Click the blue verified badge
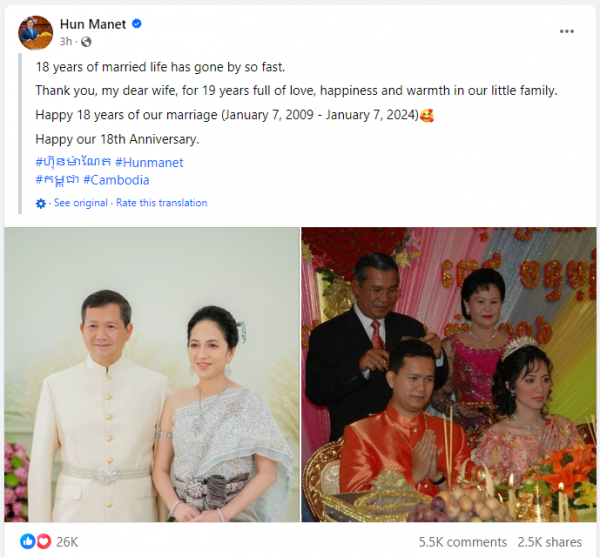Screen dimensions: 600x557 137,24
